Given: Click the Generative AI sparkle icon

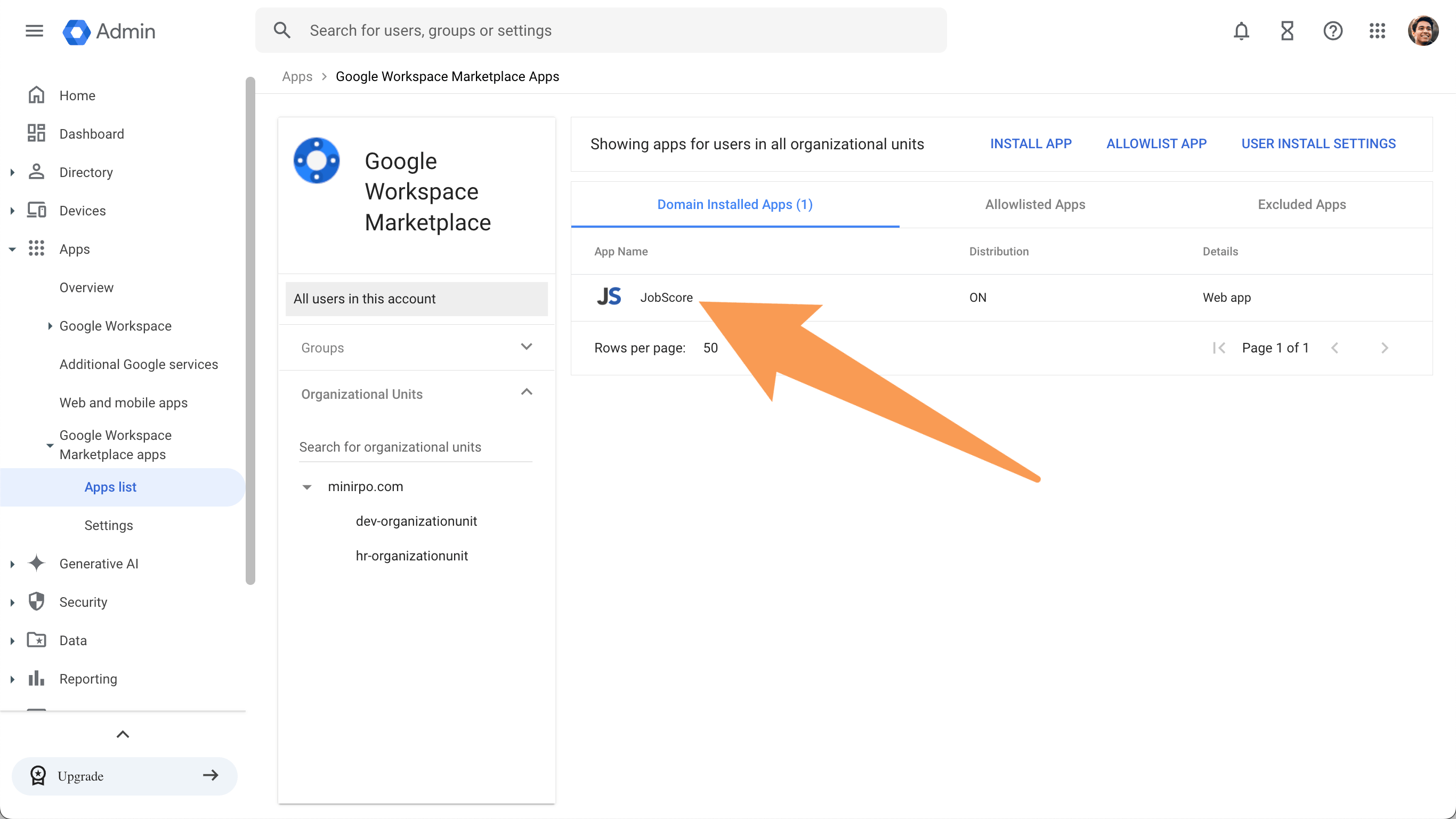Looking at the screenshot, I should point(37,564).
